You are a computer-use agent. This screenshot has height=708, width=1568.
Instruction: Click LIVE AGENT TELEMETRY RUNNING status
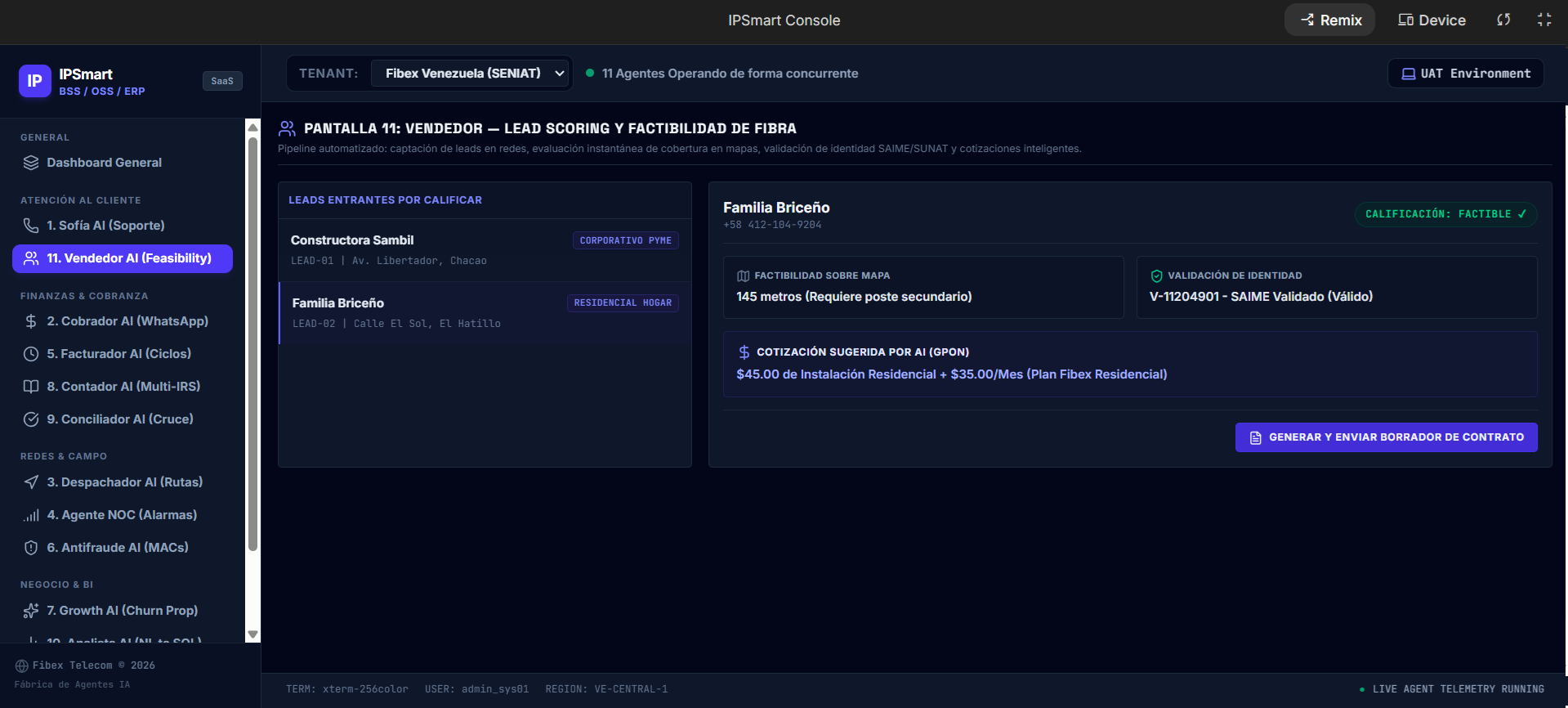click(x=1451, y=689)
